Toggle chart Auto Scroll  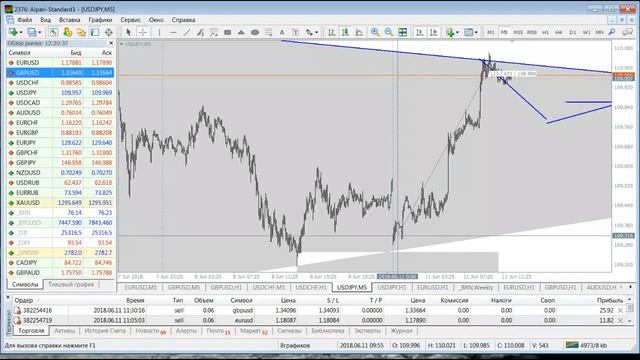point(420,32)
